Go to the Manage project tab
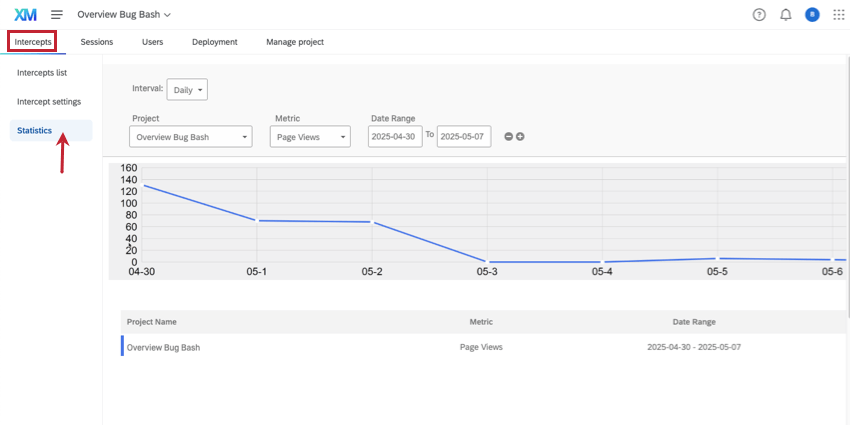This screenshot has width=850, height=425. pos(295,42)
